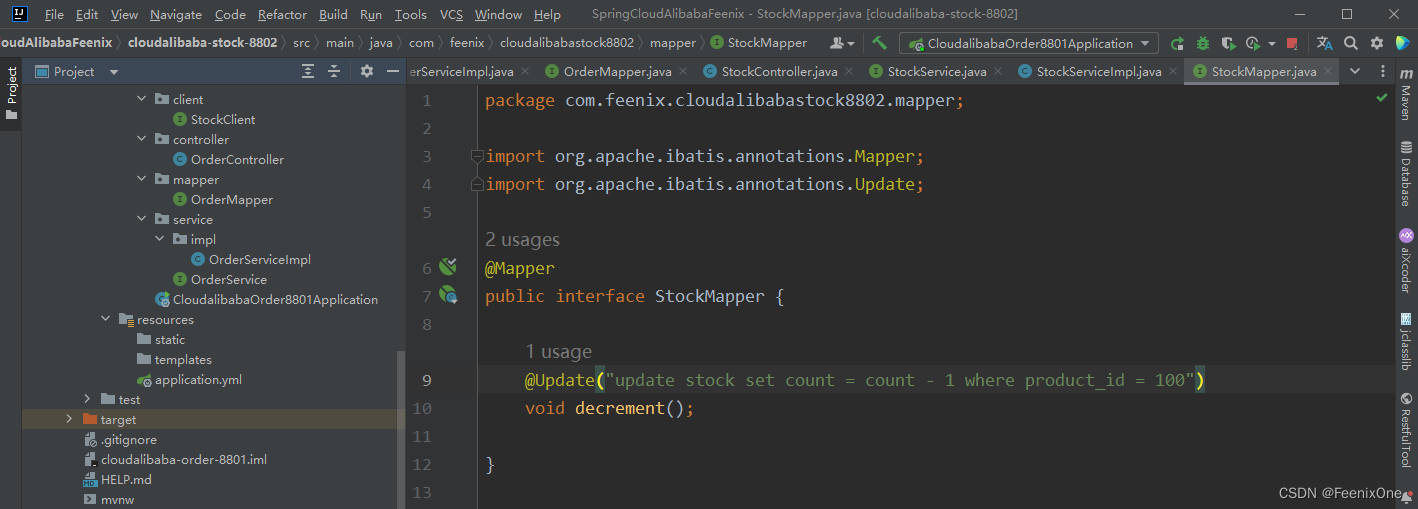Expand the target folder
This screenshot has width=1418, height=509.
69,419
